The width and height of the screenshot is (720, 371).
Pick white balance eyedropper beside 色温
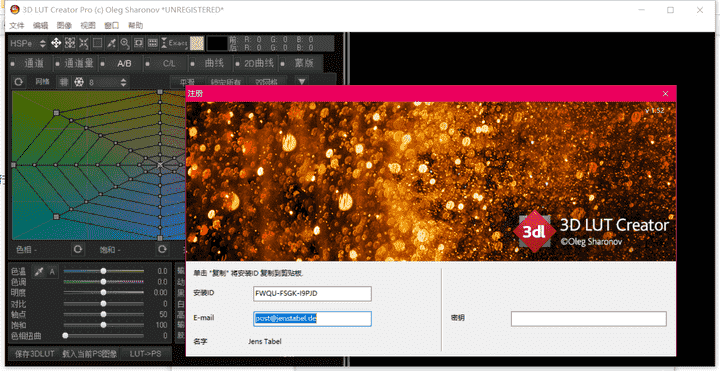(39, 272)
